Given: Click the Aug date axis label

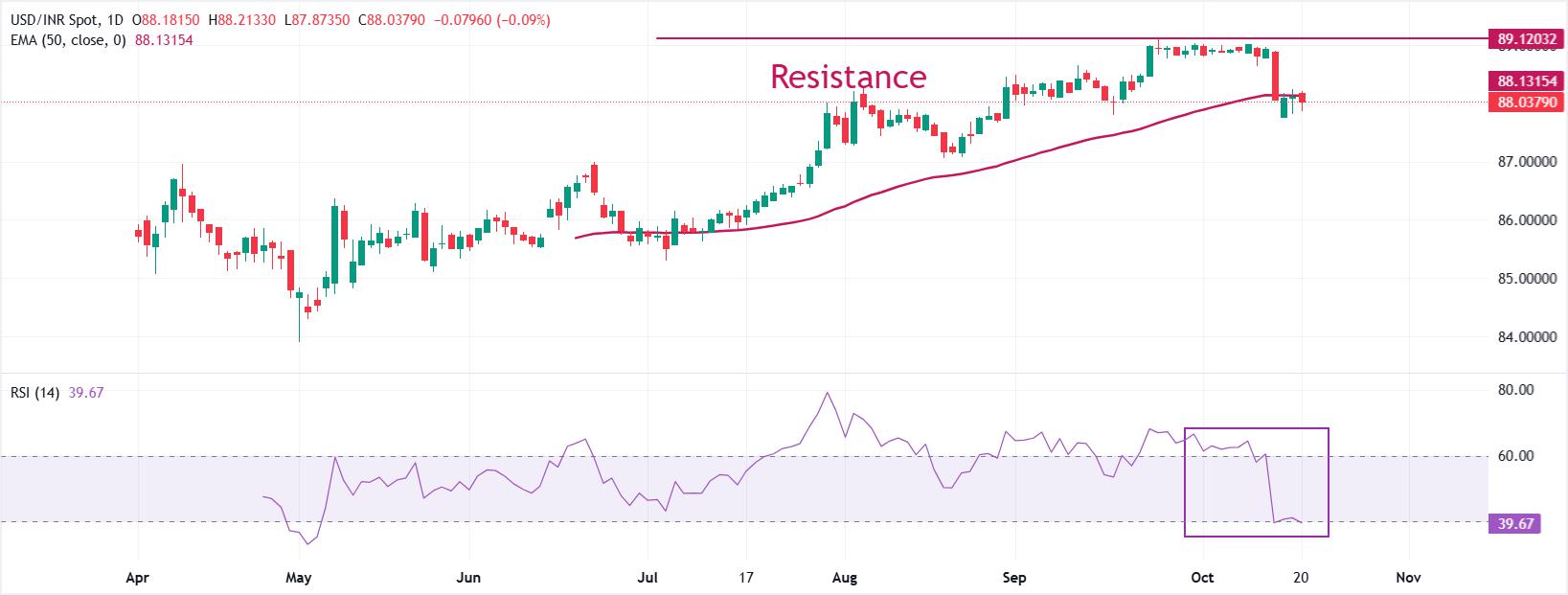Looking at the screenshot, I should (x=845, y=578).
